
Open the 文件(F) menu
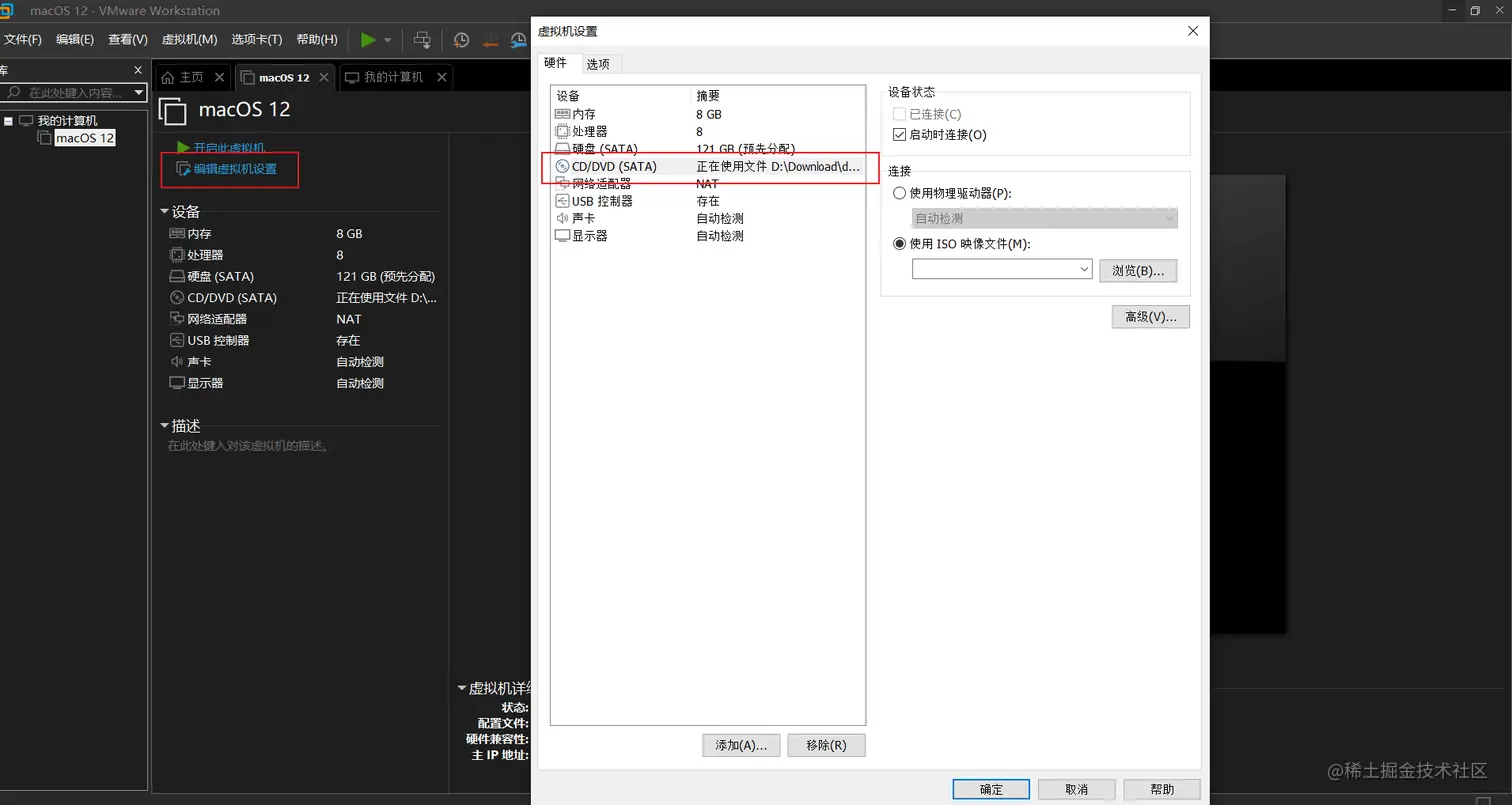(x=22, y=40)
